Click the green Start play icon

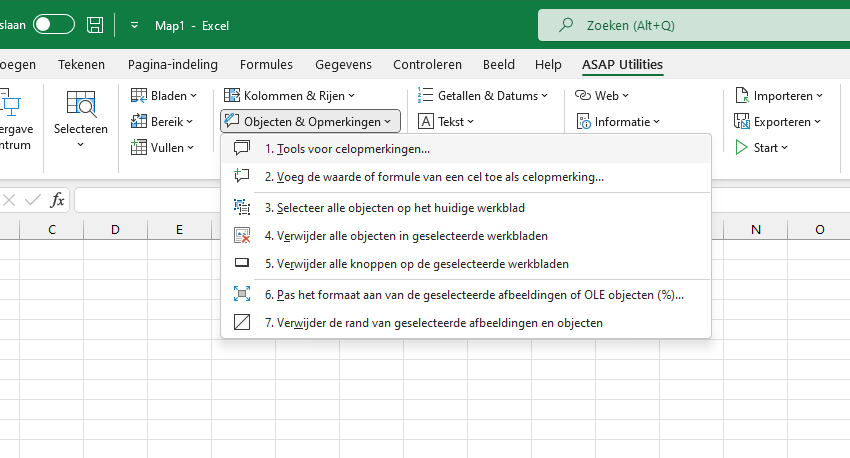(x=741, y=147)
